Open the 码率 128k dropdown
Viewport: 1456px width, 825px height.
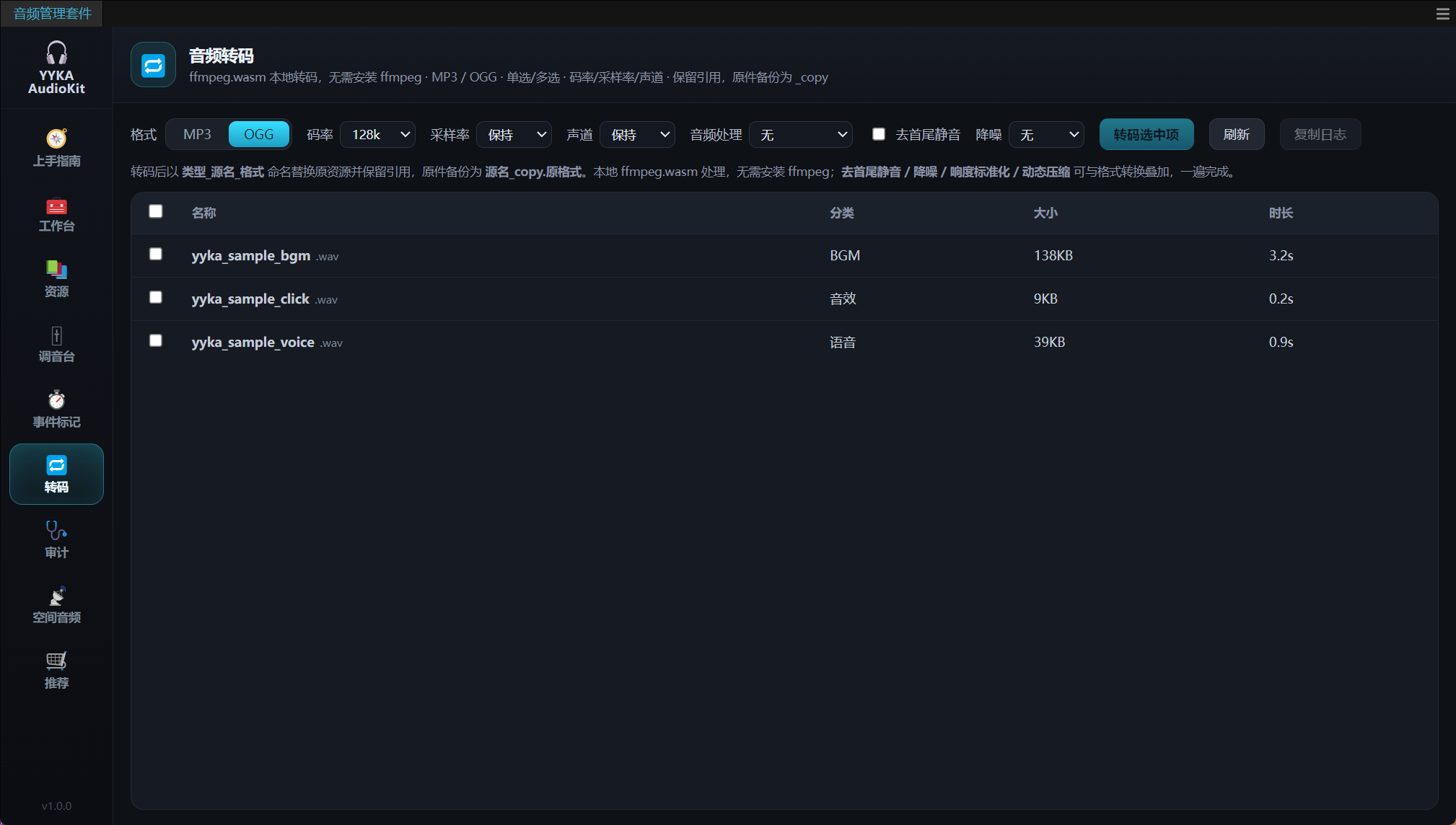[377, 135]
